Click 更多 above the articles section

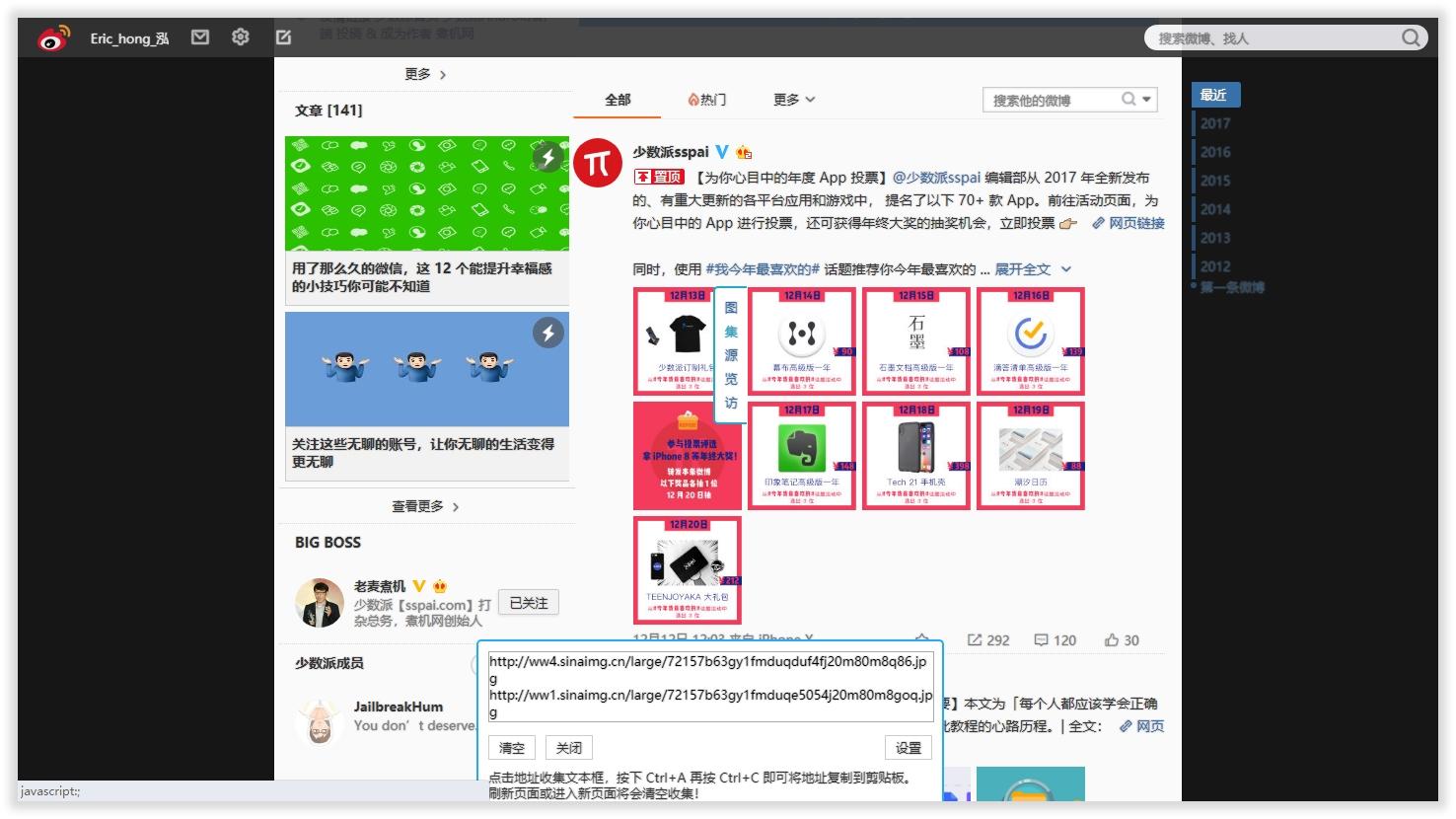(x=425, y=74)
